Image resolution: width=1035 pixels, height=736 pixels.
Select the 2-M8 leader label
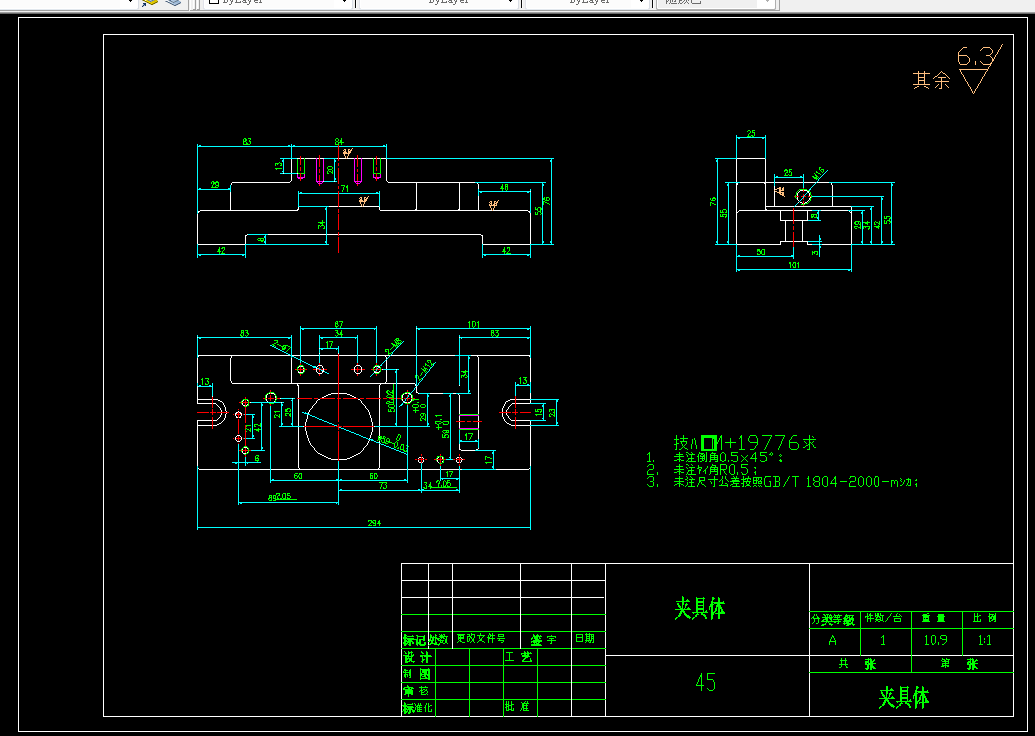coord(393,345)
